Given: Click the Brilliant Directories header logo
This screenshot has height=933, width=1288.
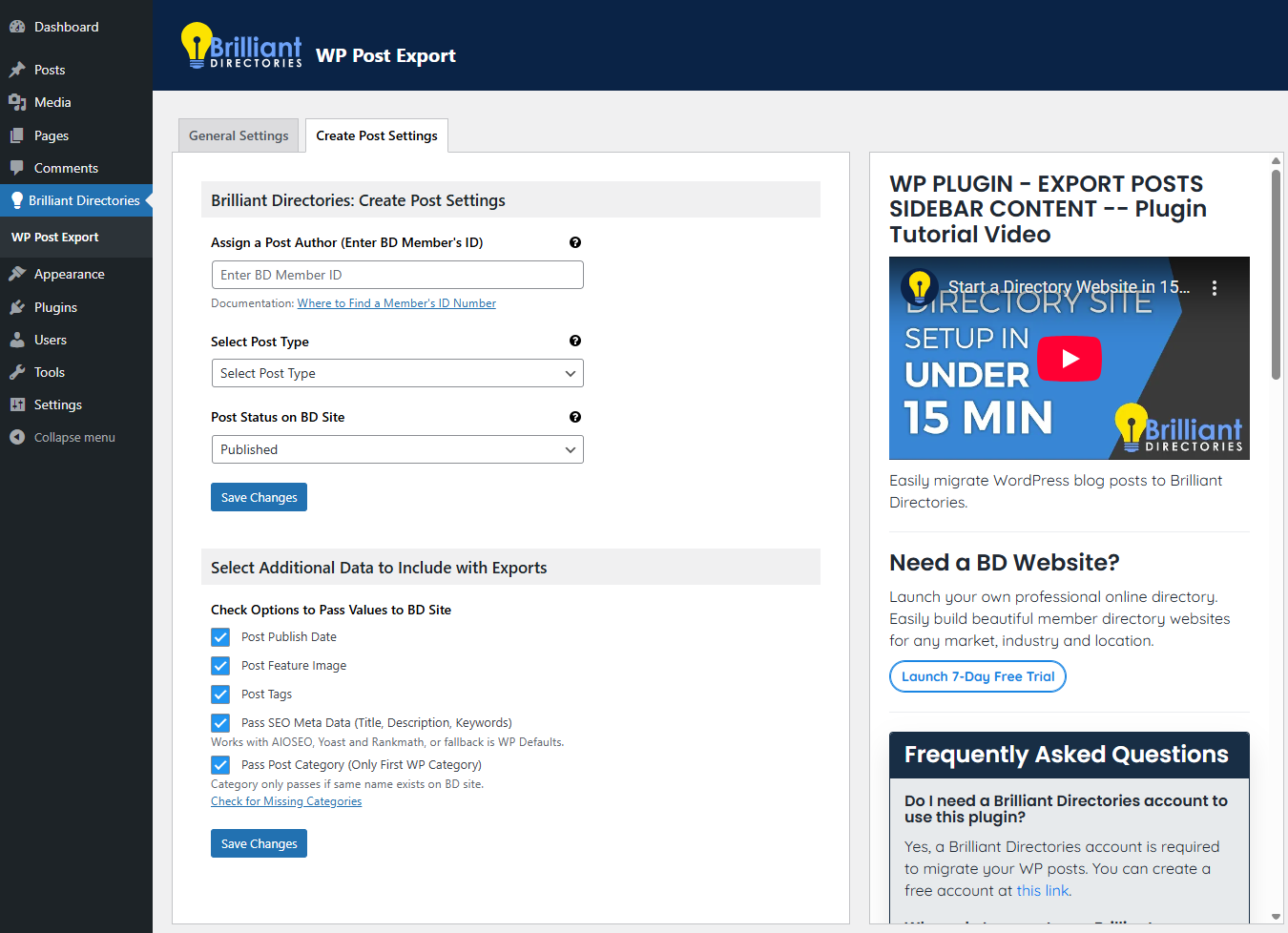Looking at the screenshot, I should click(x=241, y=46).
